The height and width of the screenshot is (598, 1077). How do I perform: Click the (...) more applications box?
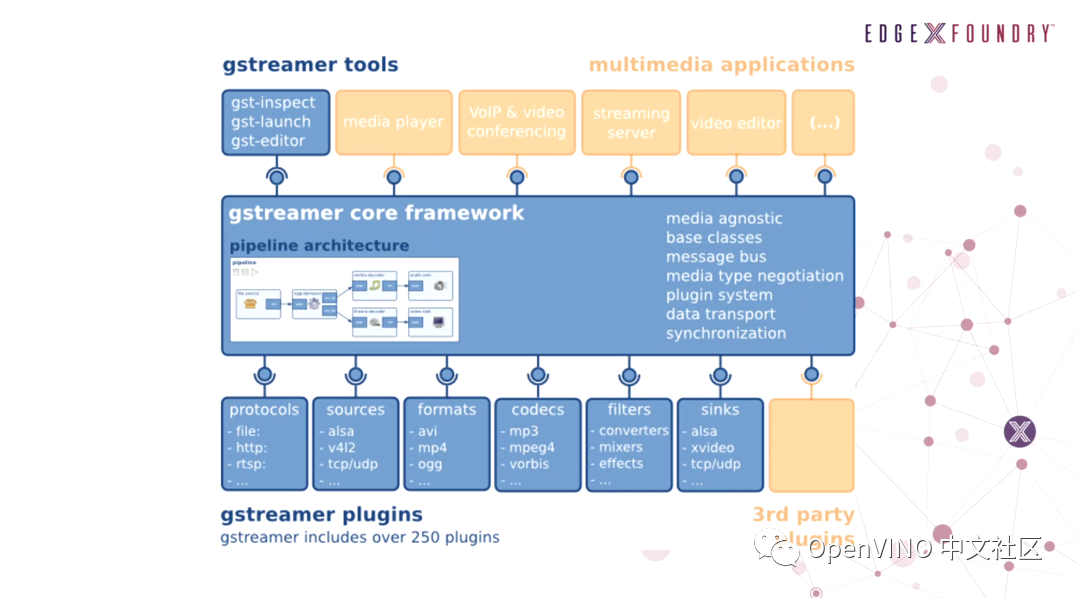point(824,122)
